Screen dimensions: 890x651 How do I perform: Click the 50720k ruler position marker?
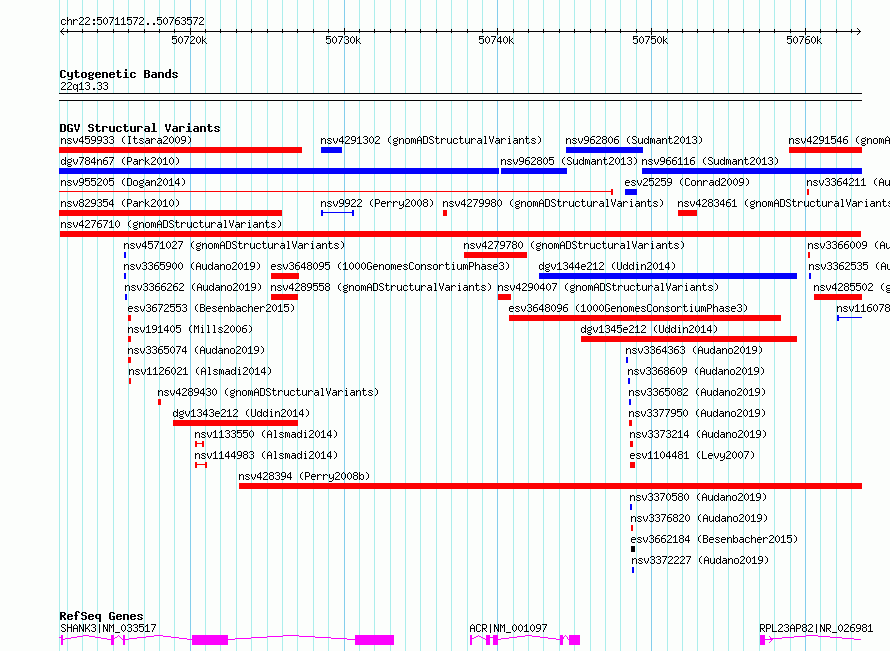point(190,40)
